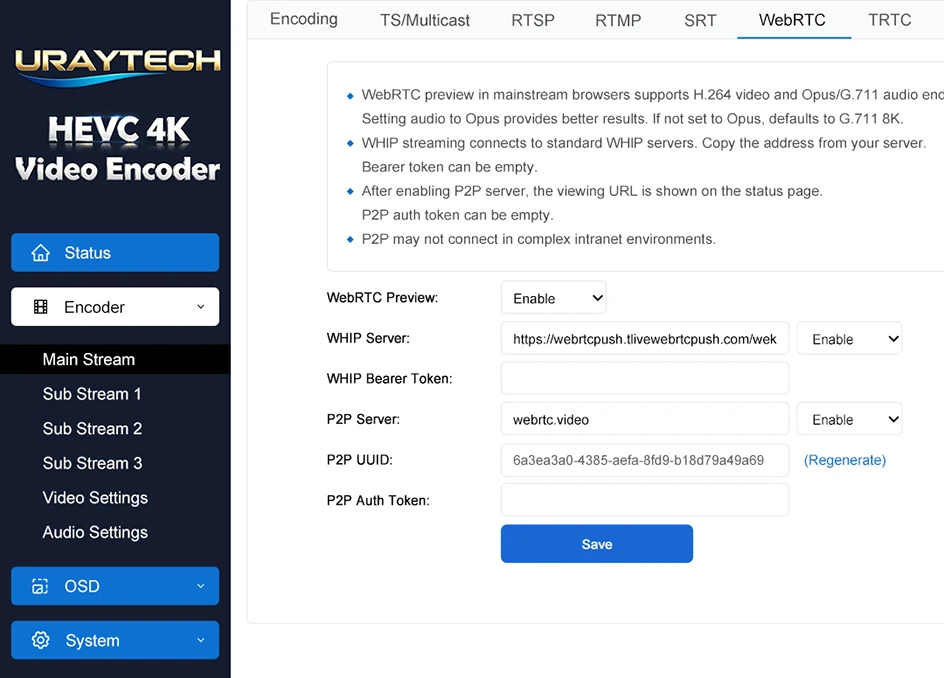Click the OSD image icon
Viewport: 944px width, 678px height.
[40, 586]
